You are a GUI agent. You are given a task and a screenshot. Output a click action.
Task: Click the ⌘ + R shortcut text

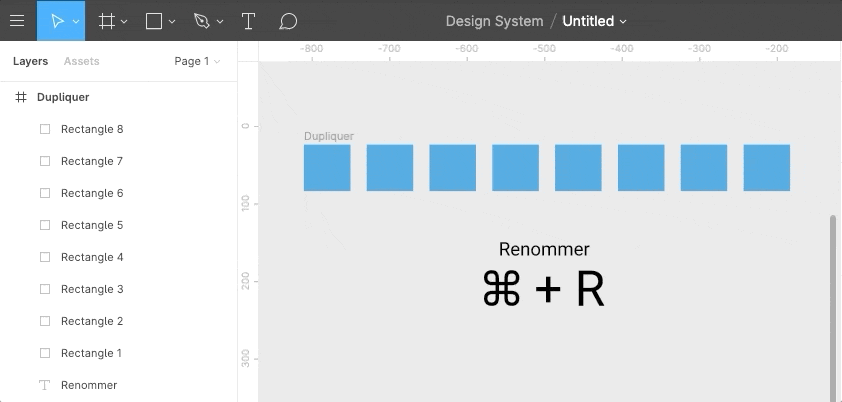click(x=543, y=289)
